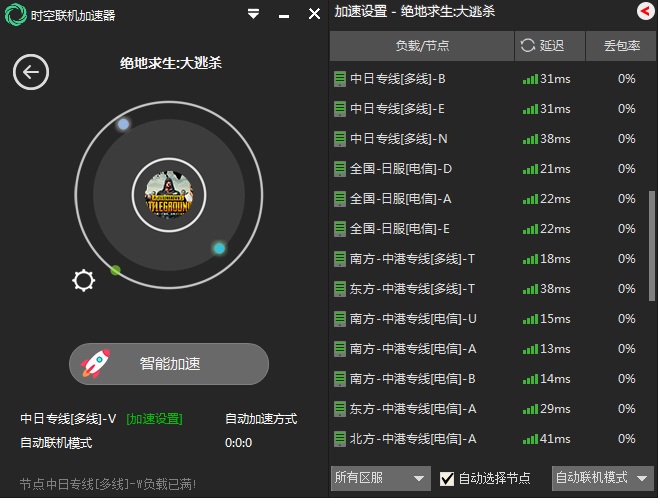Click the 绝地求生:大逃杀 game title
660x504 pixels.
(170, 63)
